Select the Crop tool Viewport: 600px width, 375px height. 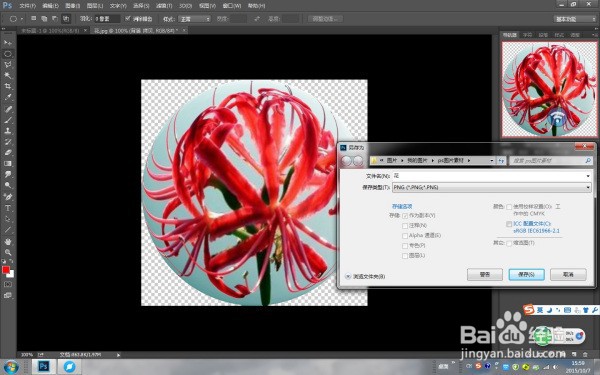click(x=8, y=86)
